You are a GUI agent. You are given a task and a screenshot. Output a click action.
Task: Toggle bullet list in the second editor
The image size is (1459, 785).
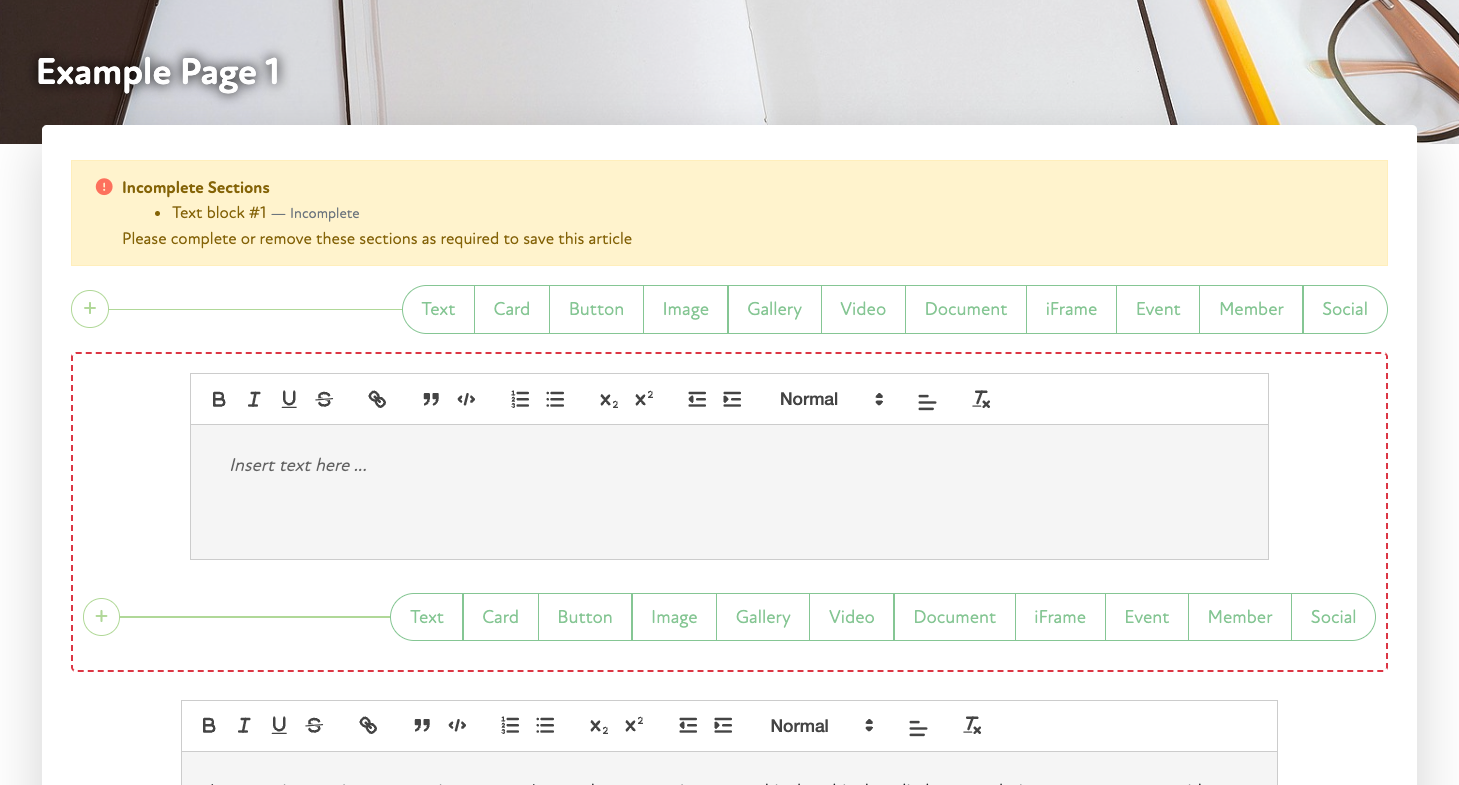545,726
